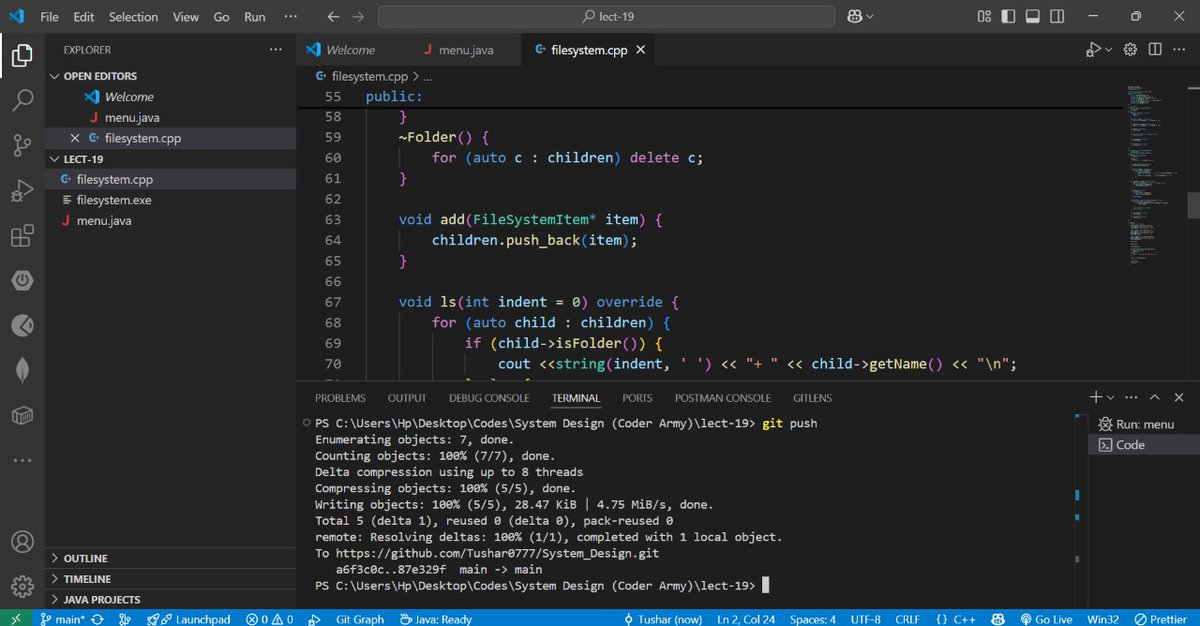Viewport: 1200px width, 626px height.
Task: Open the Spring Boot dashboard power icon
Action: tap(22, 280)
